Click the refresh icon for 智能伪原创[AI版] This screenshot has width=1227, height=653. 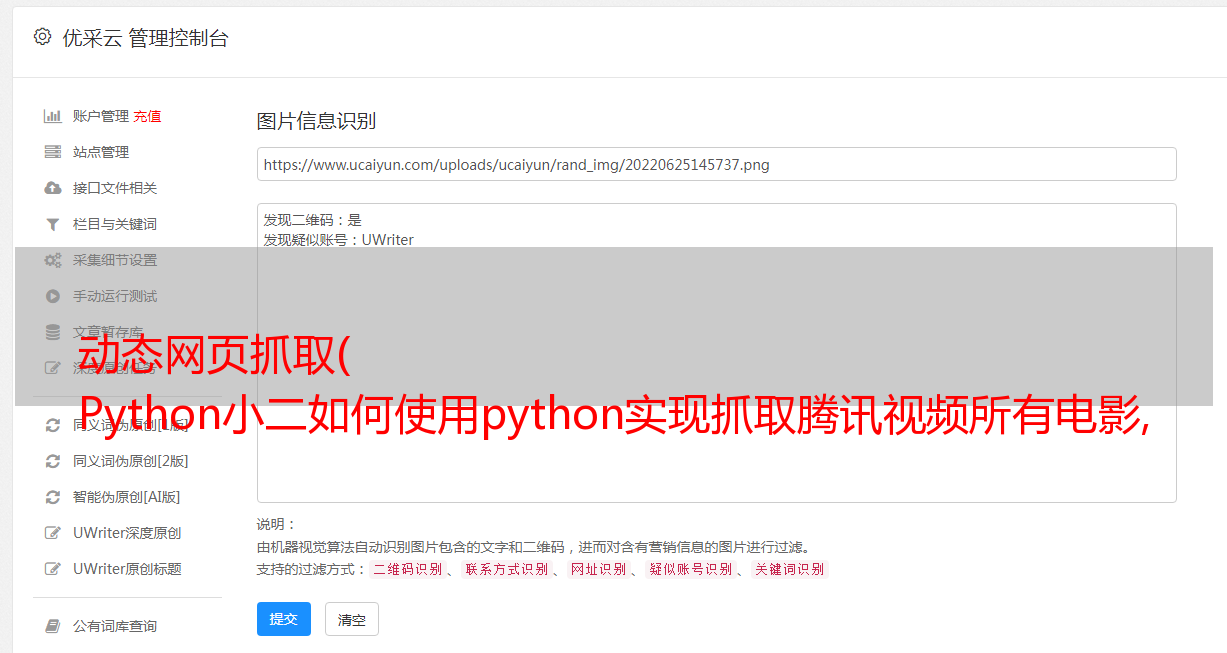(x=53, y=497)
